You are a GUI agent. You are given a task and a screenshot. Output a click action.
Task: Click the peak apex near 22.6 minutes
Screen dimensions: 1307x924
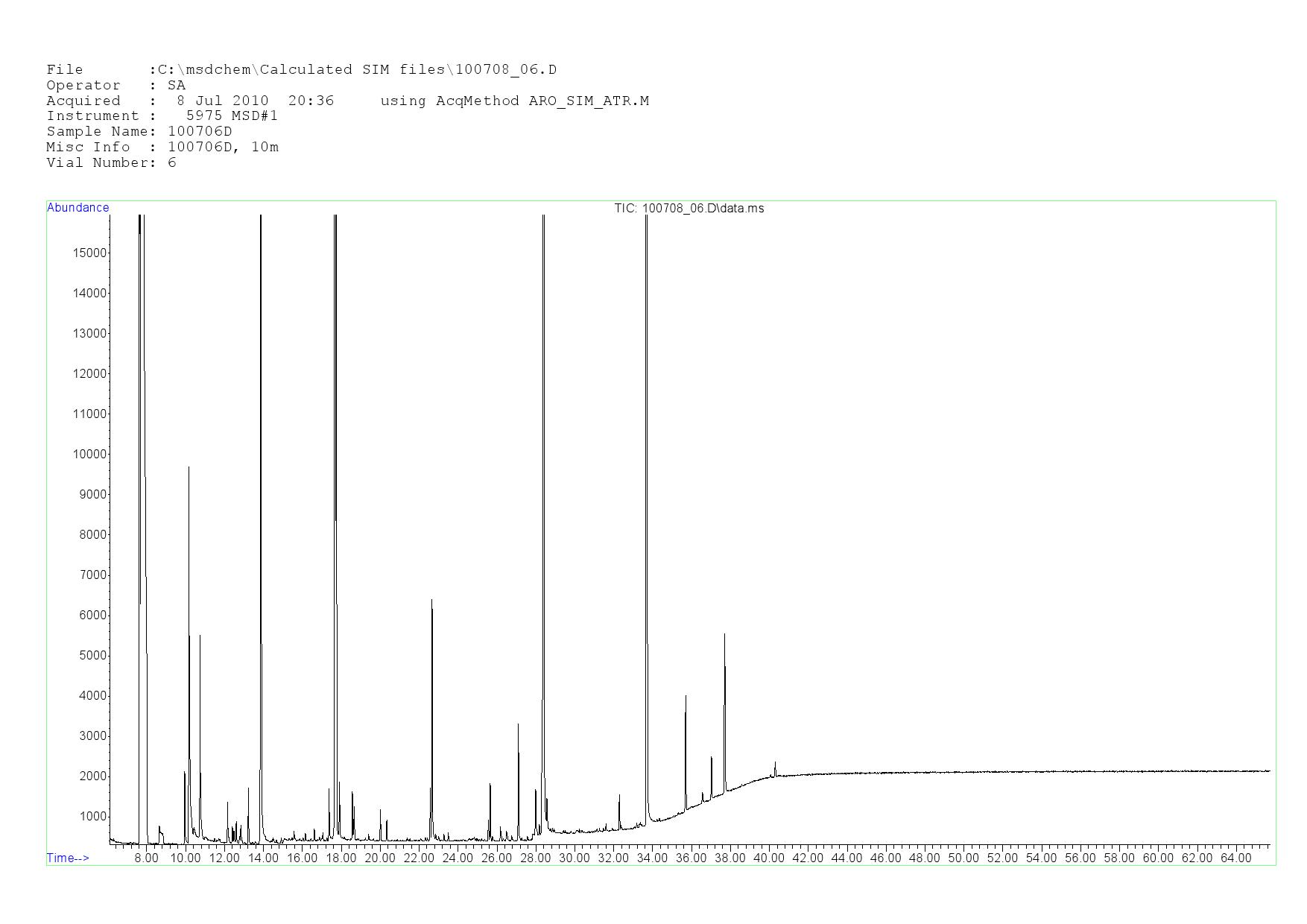click(431, 601)
